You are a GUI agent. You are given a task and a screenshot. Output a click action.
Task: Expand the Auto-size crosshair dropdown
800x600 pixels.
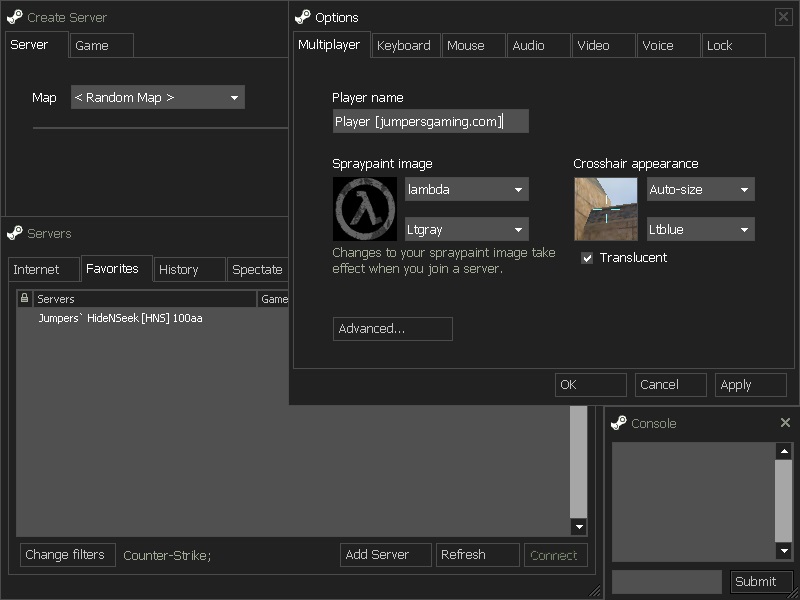pos(700,189)
